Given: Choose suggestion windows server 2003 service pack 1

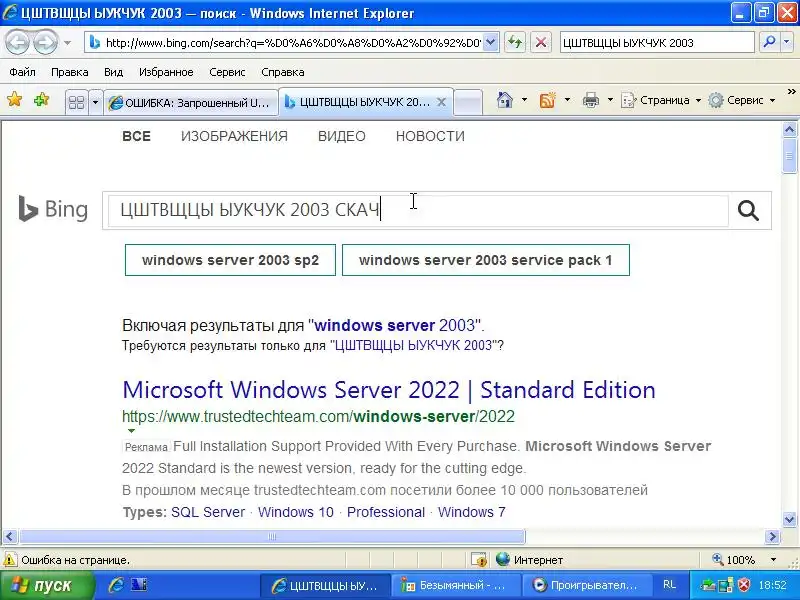Looking at the screenshot, I should point(485,260).
